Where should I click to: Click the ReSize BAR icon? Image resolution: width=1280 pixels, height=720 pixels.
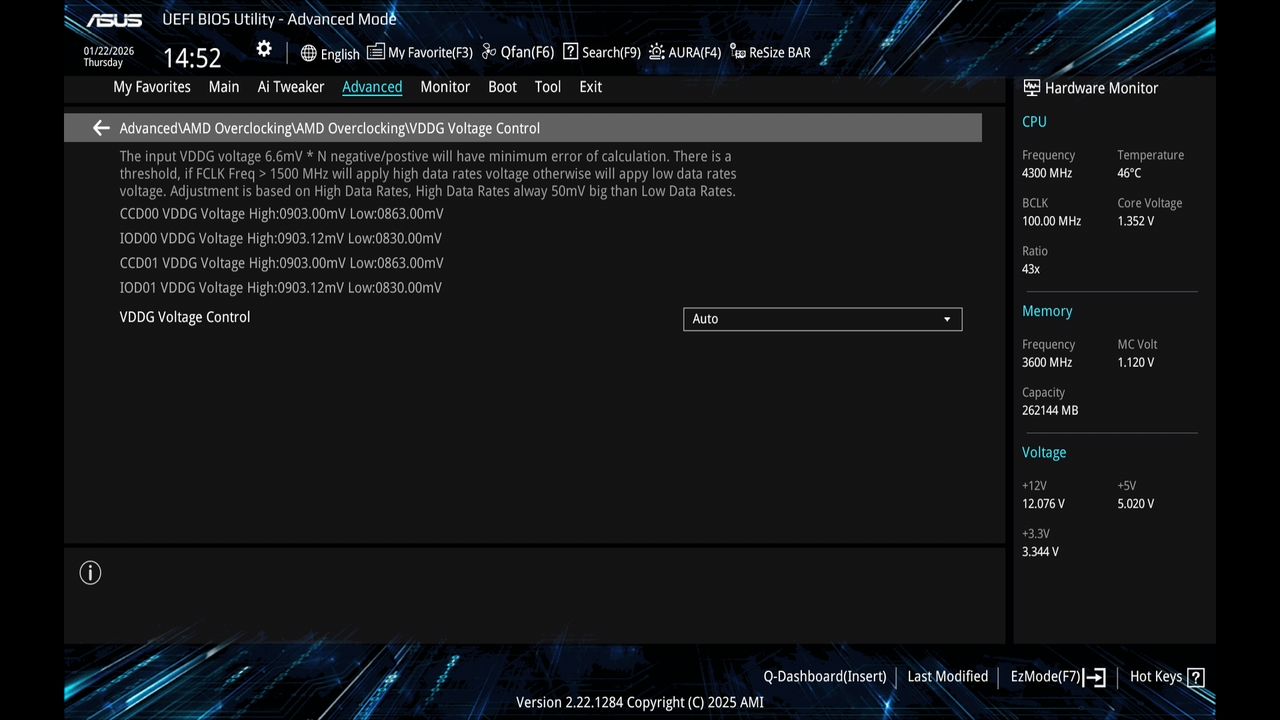click(x=770, y=52)
